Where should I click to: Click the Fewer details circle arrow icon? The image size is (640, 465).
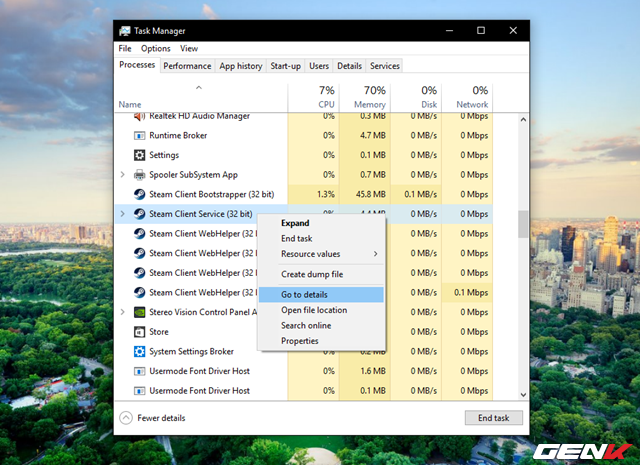pyautogui.click(x=126, y=418)
